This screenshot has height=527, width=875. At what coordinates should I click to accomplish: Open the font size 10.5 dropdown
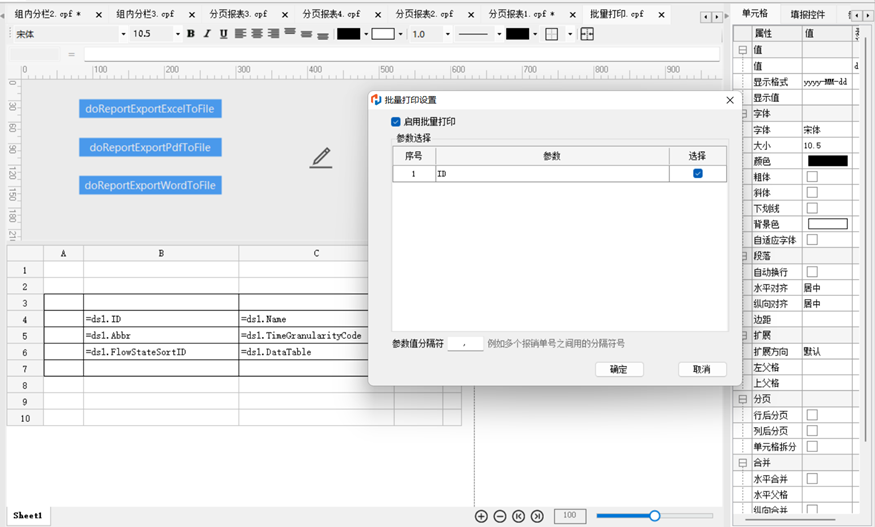[x=178, y=34]
